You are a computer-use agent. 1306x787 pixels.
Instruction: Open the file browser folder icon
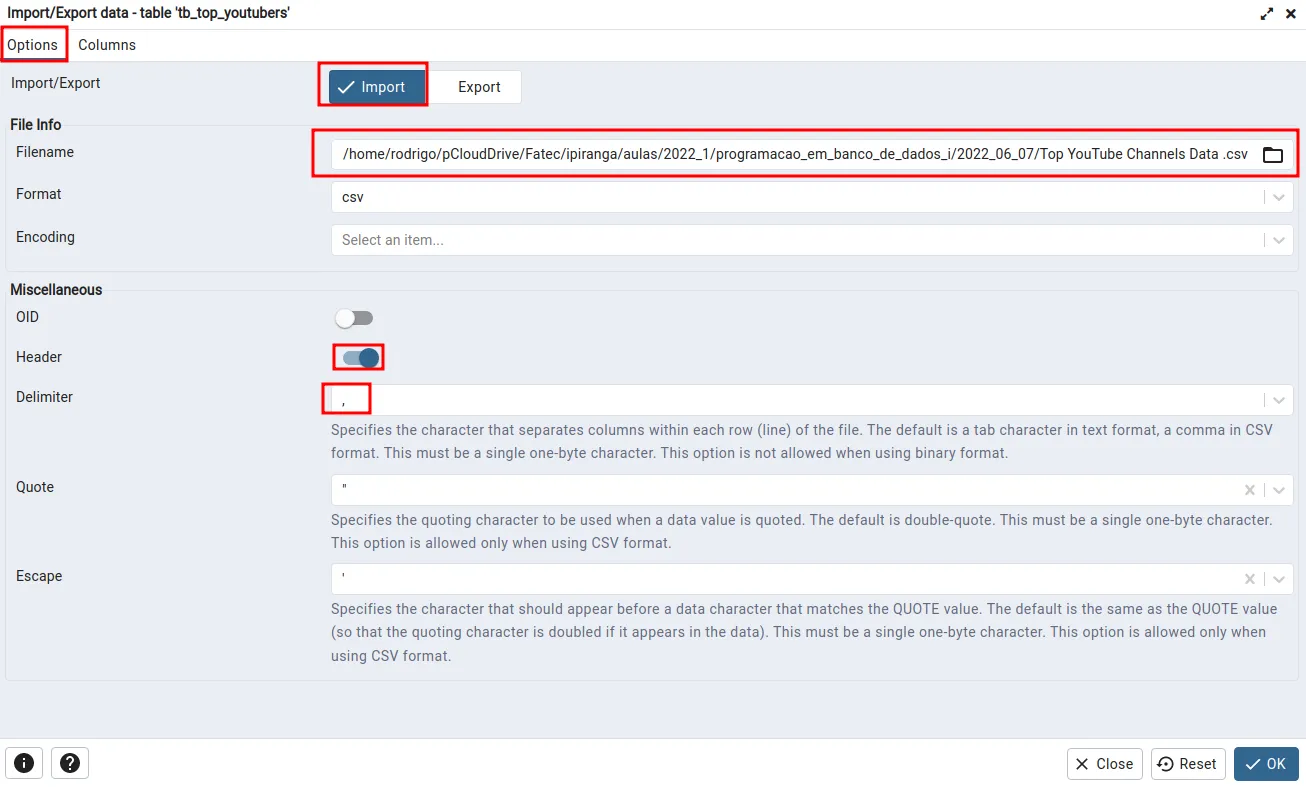click(x=1272, y=155)
